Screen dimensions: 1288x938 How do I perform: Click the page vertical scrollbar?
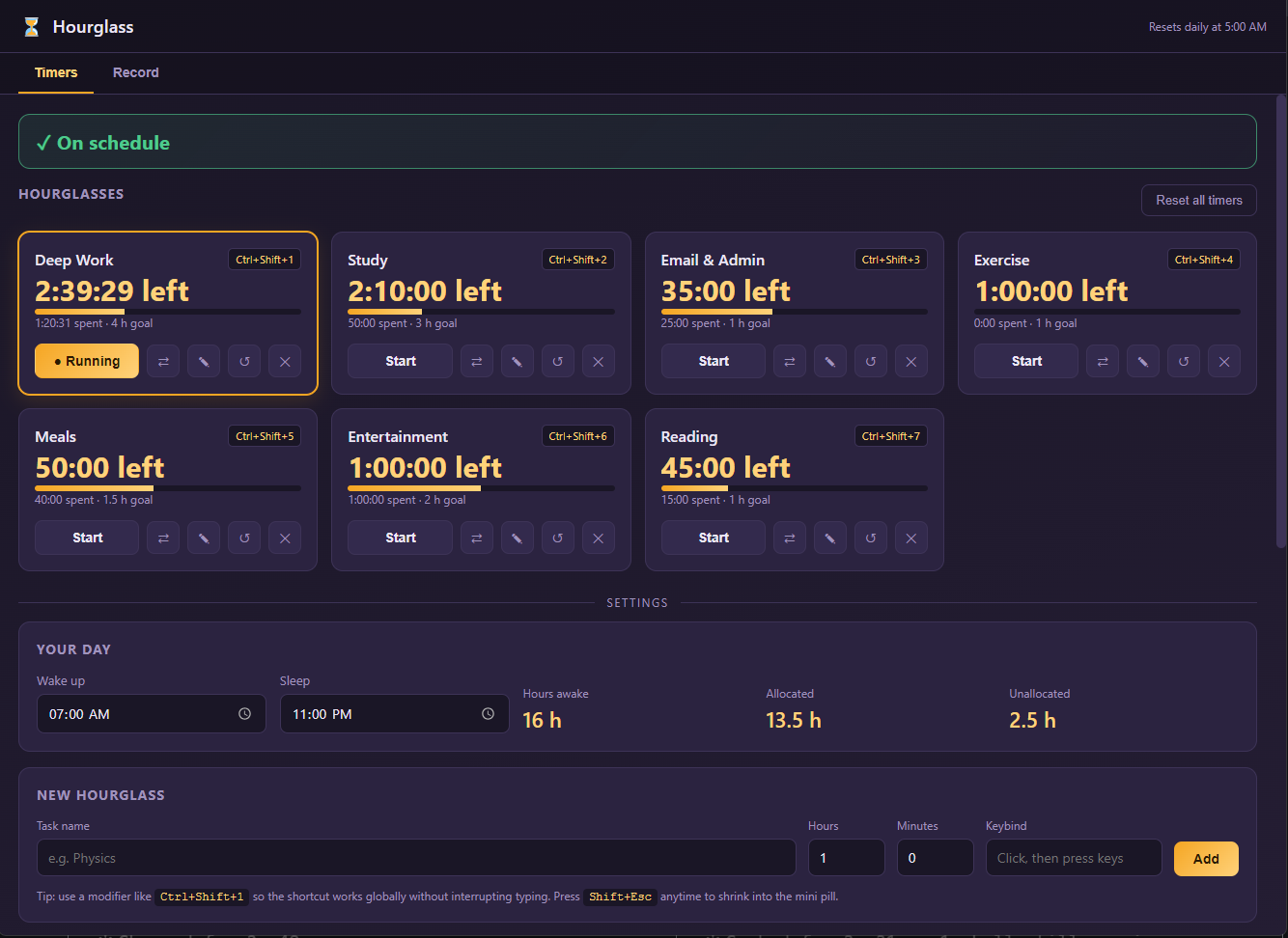coord(1281,320)
